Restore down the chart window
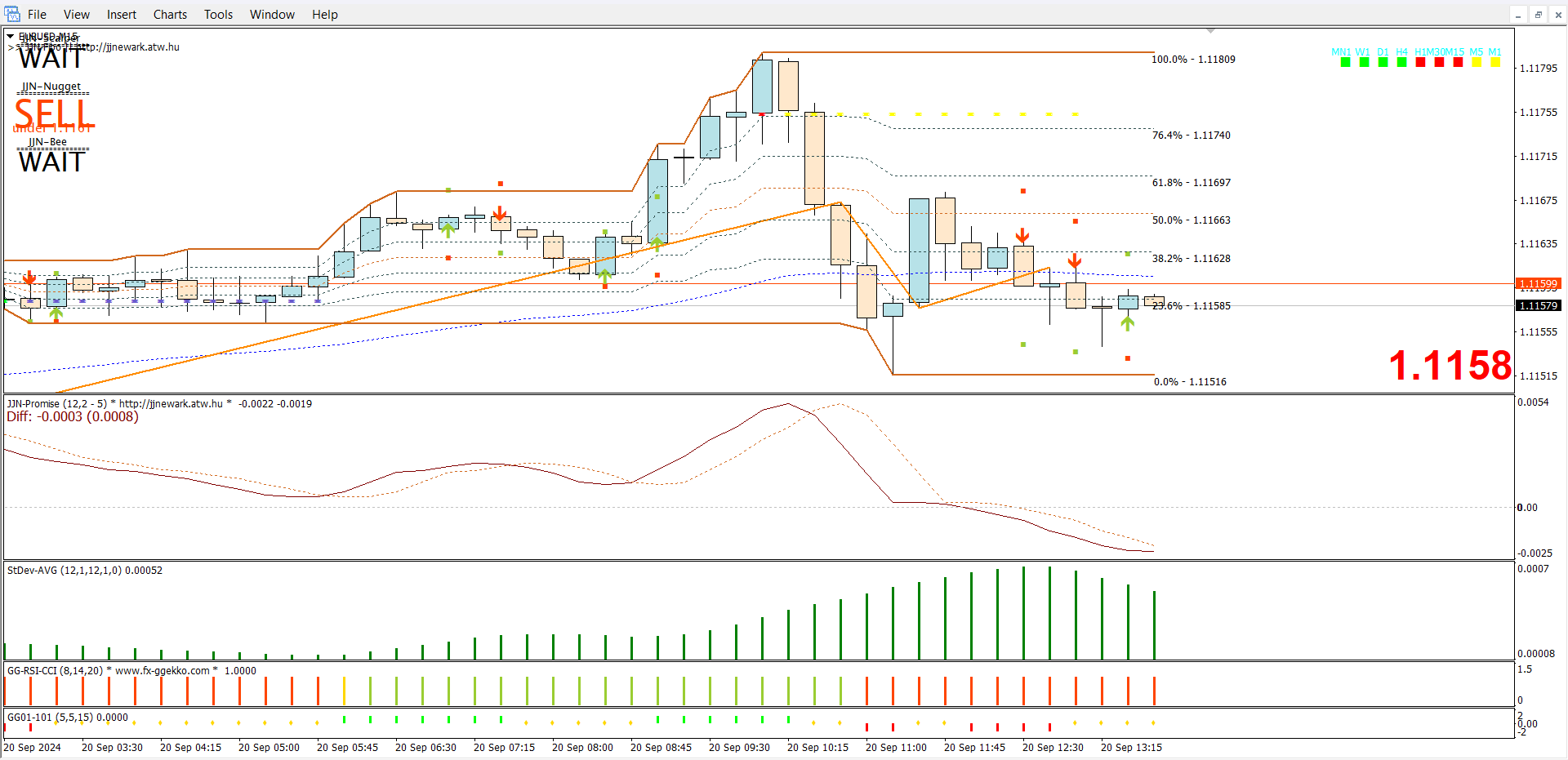The image size is (1568, 760). tap(1538, 15)
